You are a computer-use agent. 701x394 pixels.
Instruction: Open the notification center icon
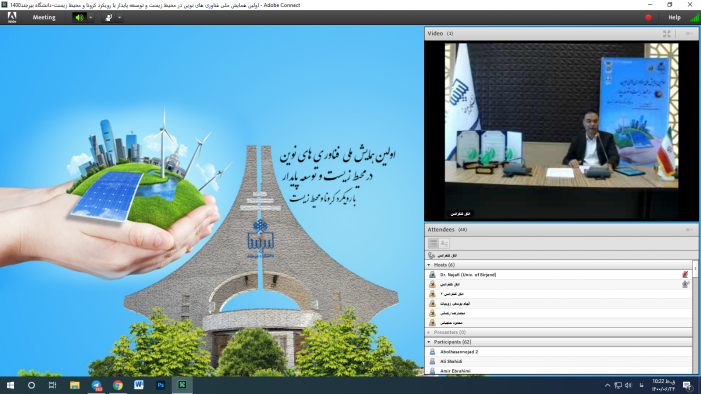point(688,385)
